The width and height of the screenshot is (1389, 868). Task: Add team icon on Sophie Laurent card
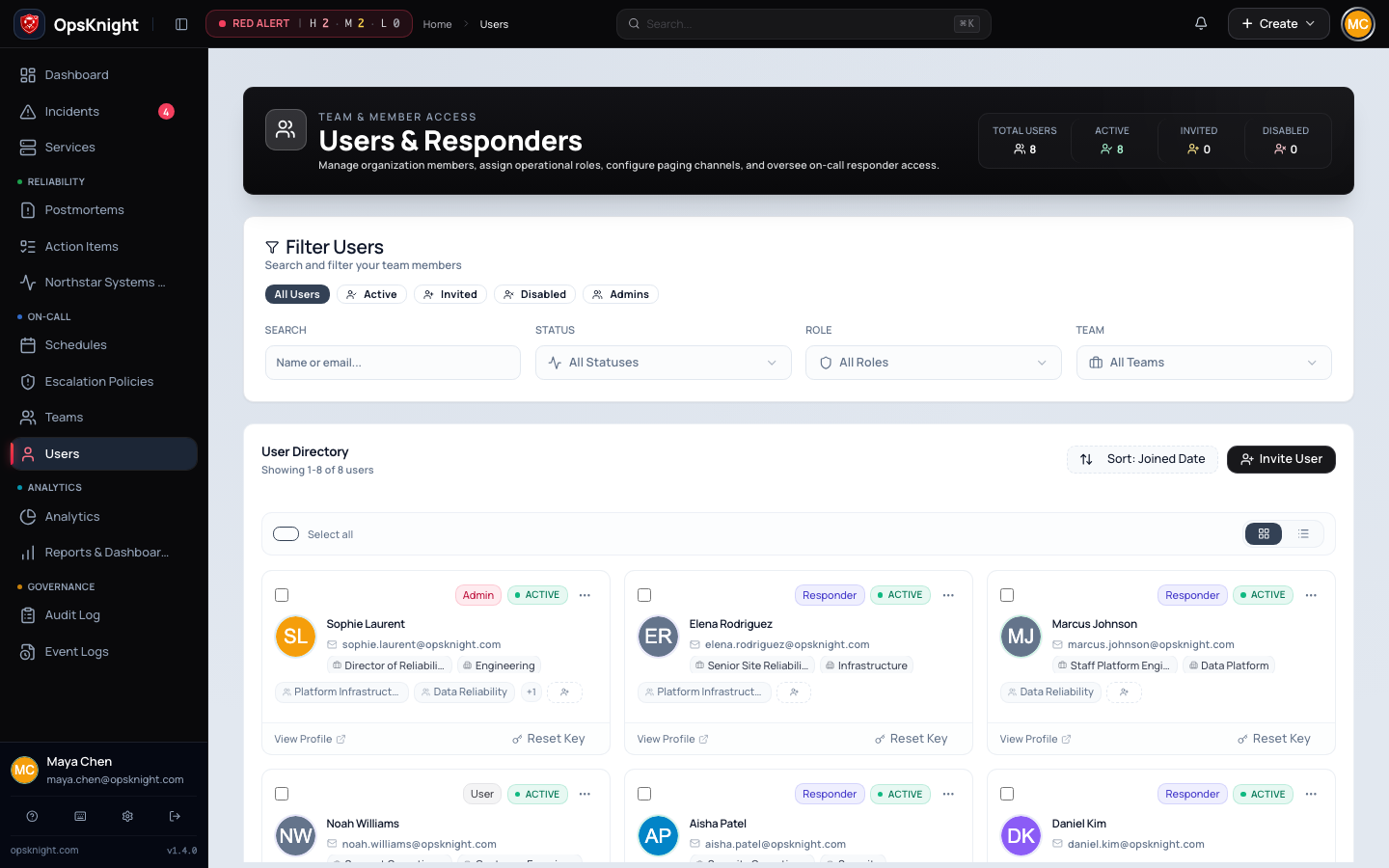click(564, 692)
